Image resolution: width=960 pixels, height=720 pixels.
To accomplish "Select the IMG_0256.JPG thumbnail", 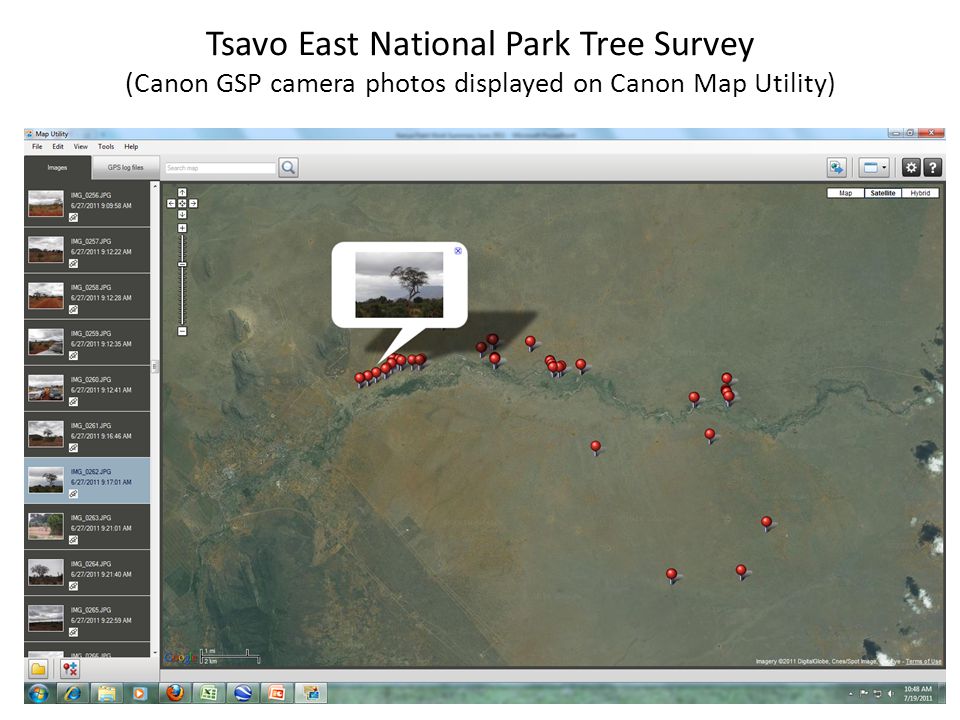I will point(46,204).
